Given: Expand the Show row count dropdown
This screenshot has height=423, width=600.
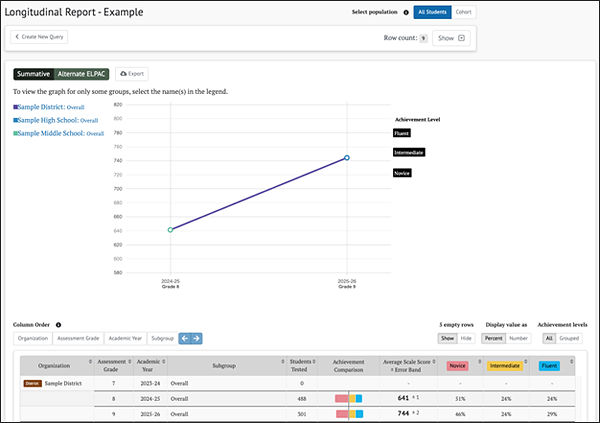Looking at the screenshot, I should (451, 38).
